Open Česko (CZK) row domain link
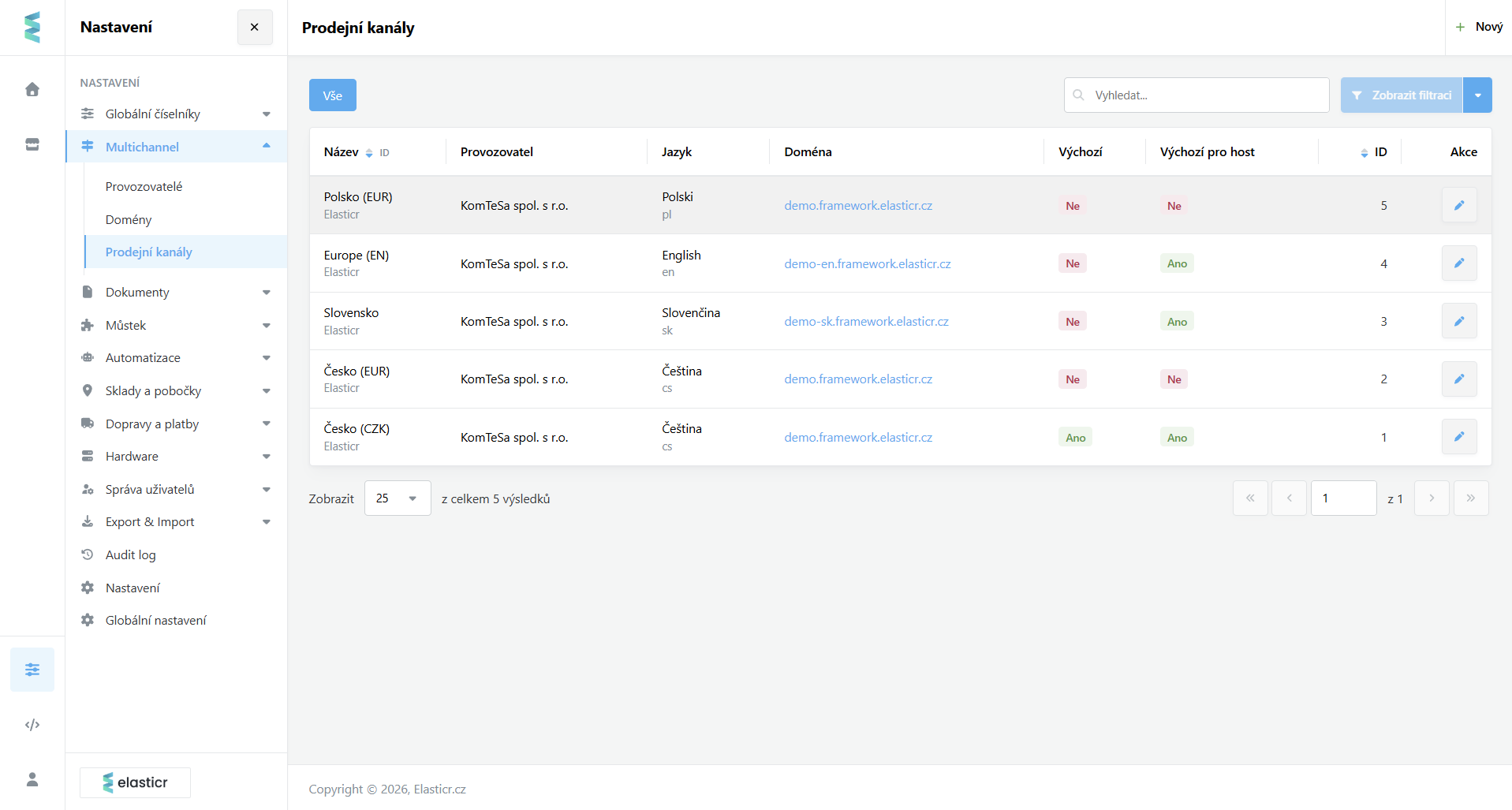The image size is (1512, 810). click(858, 438)
